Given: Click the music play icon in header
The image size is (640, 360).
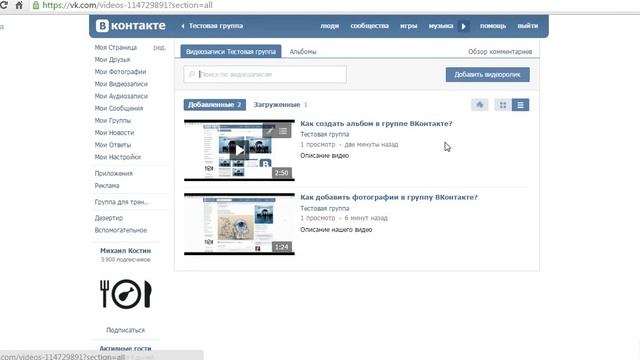Looking at the screenshot, I should tap(463, 26).
